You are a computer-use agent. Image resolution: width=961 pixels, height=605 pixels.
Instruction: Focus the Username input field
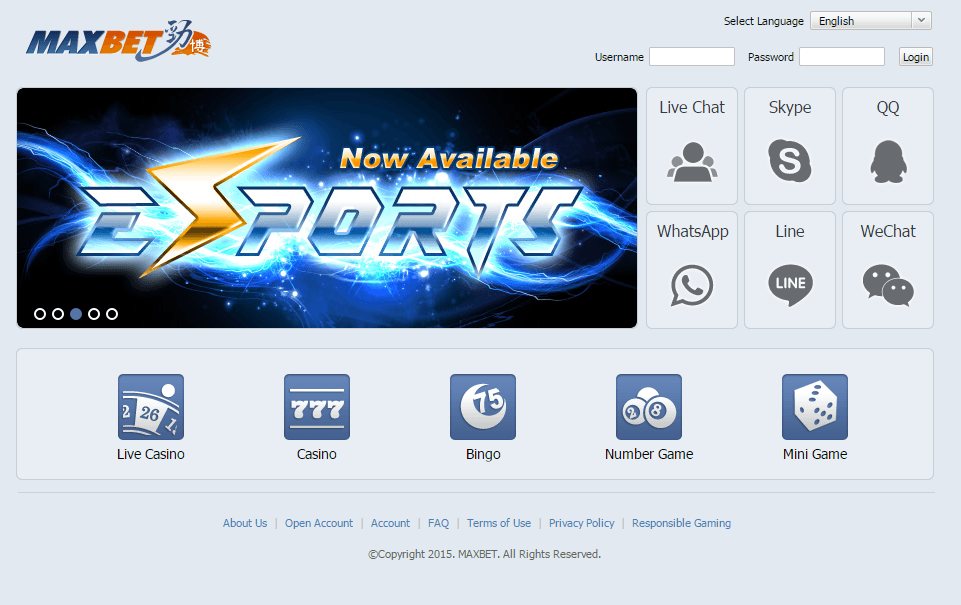click(692, 56)
